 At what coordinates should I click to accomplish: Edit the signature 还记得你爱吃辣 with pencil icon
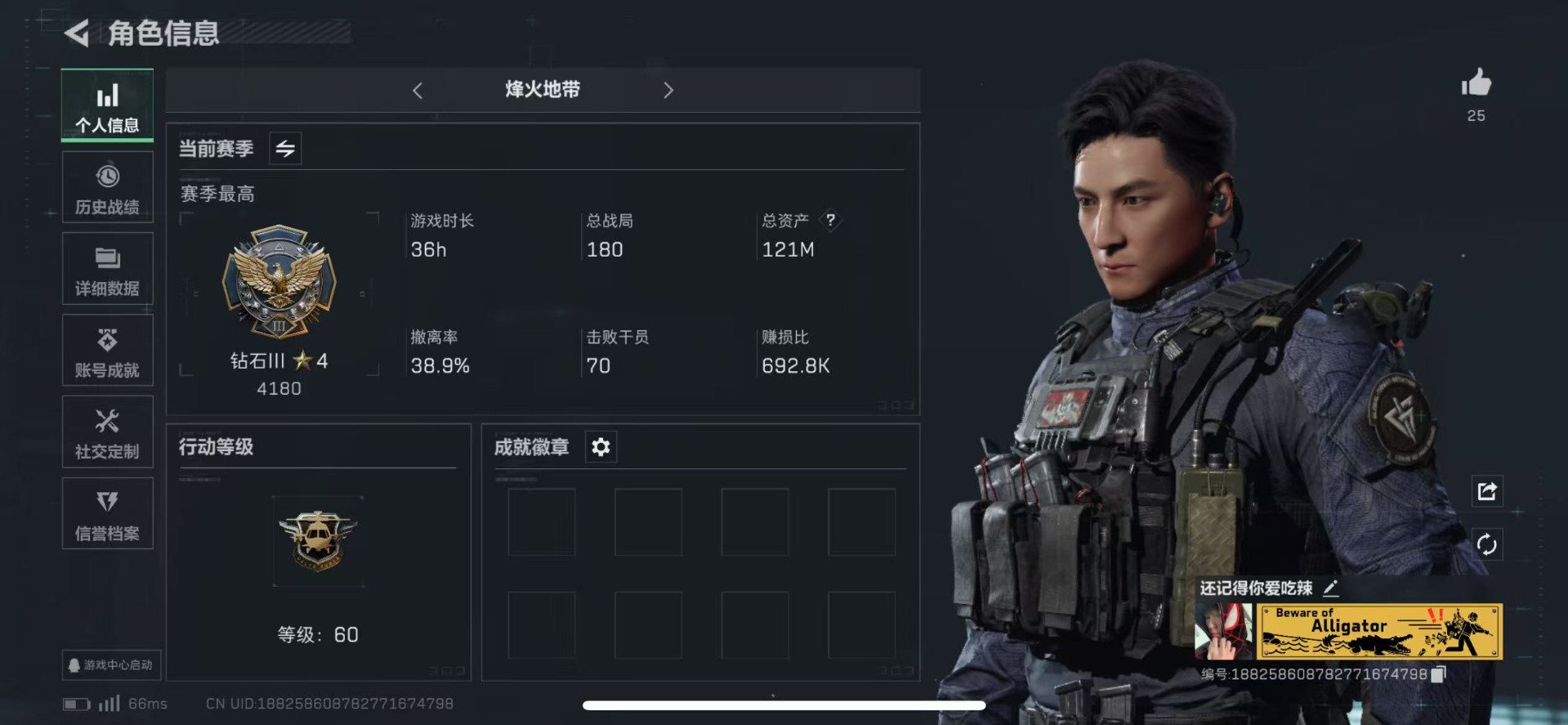click(x=1330, y=588)
